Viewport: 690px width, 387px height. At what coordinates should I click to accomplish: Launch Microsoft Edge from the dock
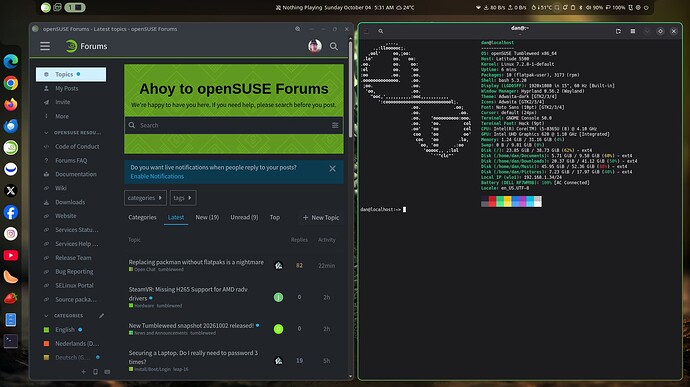pos(11,61)
